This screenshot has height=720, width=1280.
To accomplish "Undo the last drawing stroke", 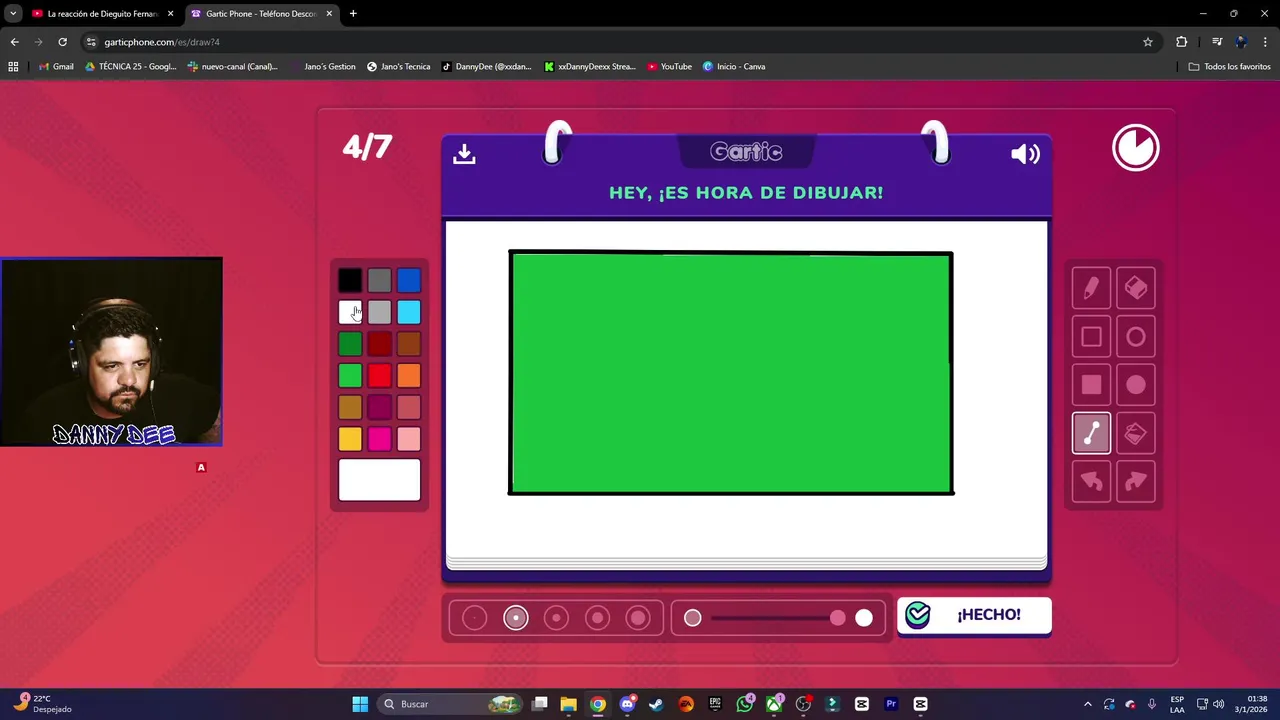I will [1091, 482].
